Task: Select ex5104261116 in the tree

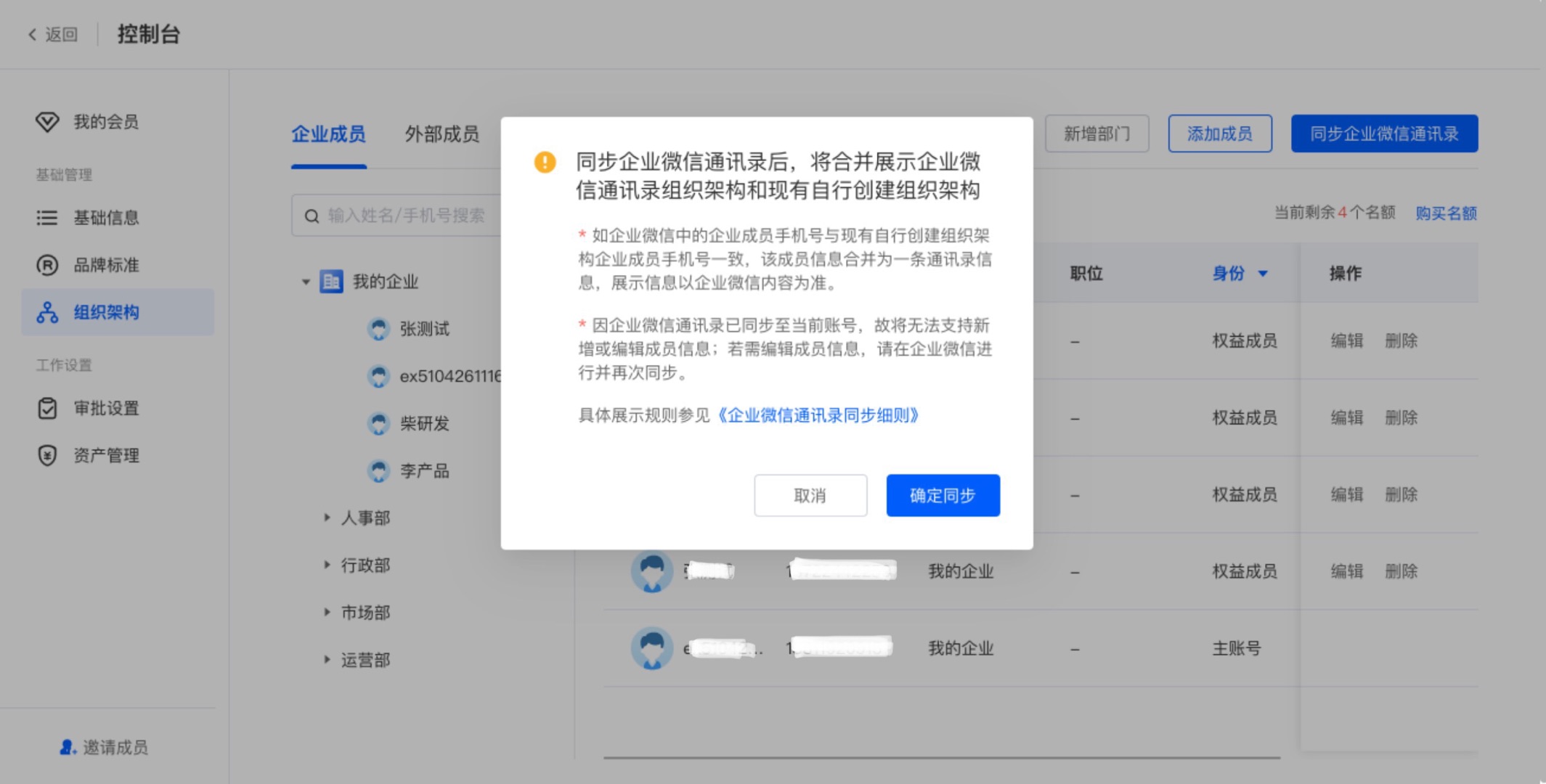Action: click(x=450, y=376)
